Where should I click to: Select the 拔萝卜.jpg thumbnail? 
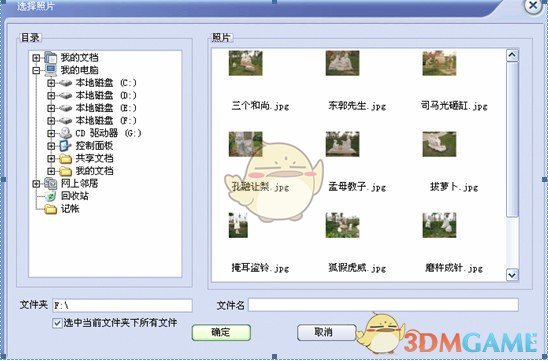439,144
